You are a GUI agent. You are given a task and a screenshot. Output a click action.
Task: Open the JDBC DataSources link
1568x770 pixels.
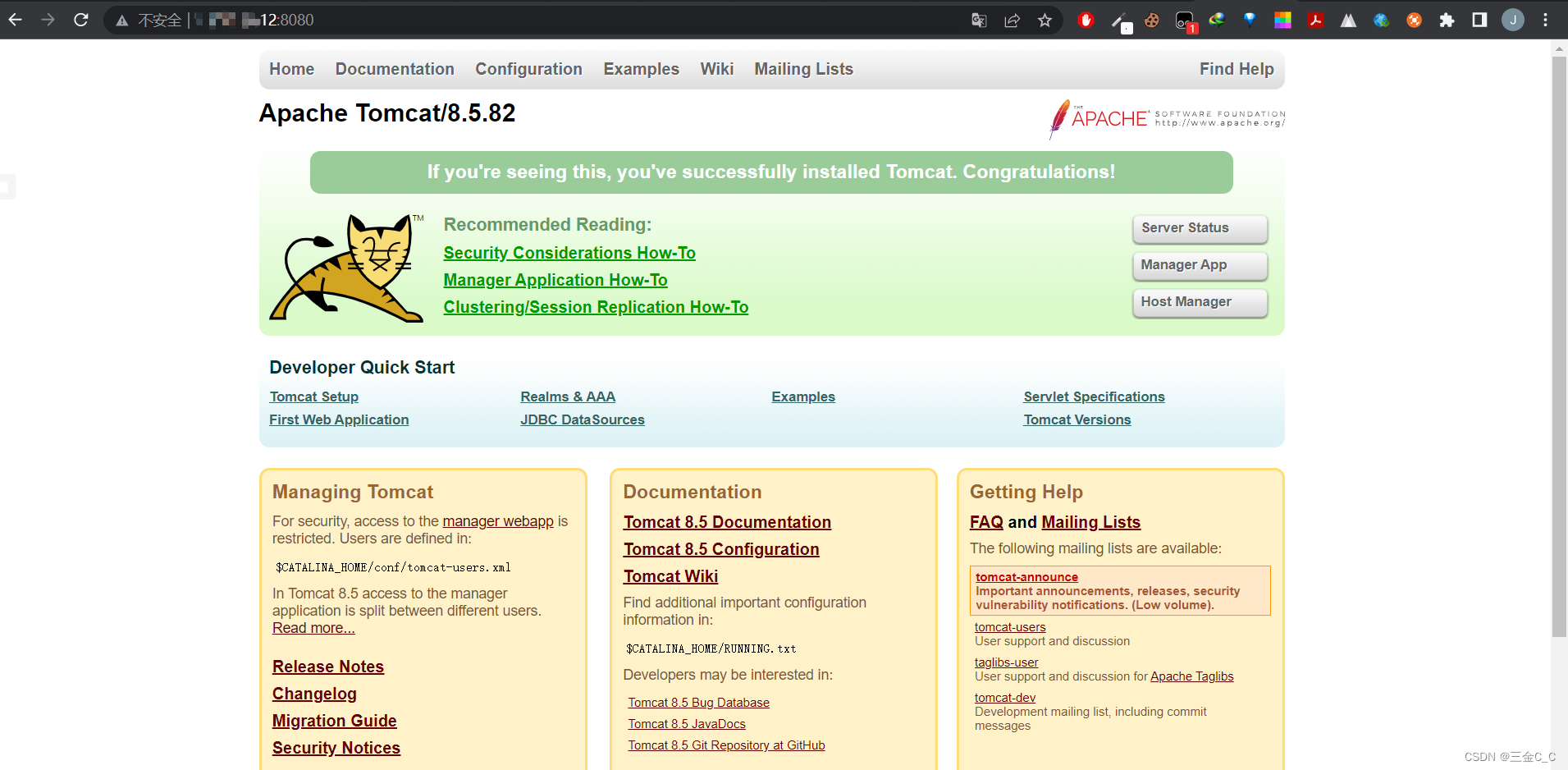(x=583, y=419)
